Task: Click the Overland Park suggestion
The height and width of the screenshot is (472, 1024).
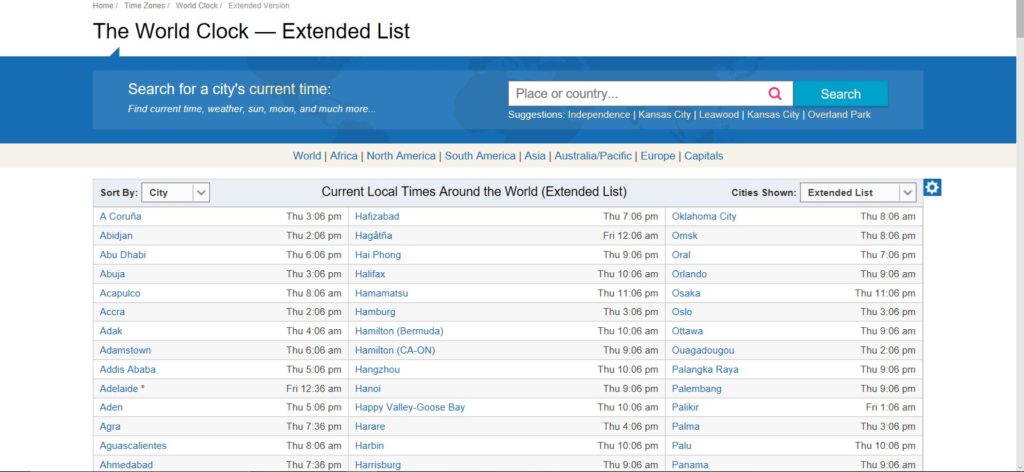Action: click(839, 115)
